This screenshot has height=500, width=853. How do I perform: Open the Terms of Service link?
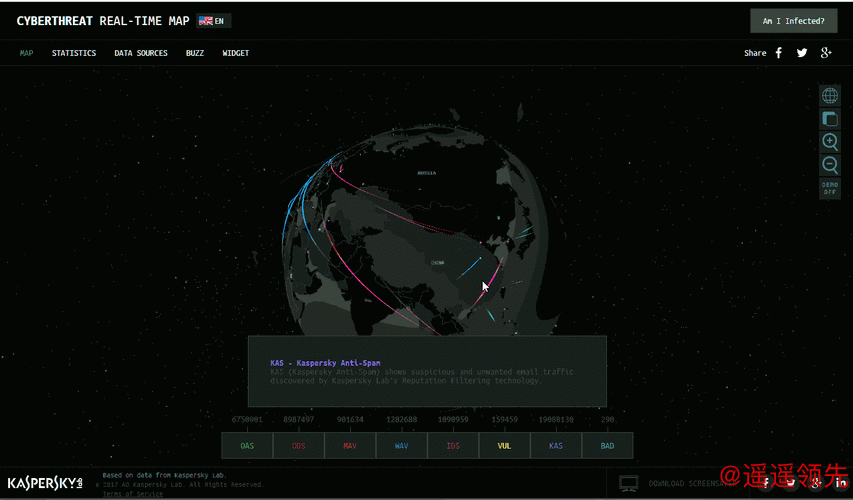(133, 493)
